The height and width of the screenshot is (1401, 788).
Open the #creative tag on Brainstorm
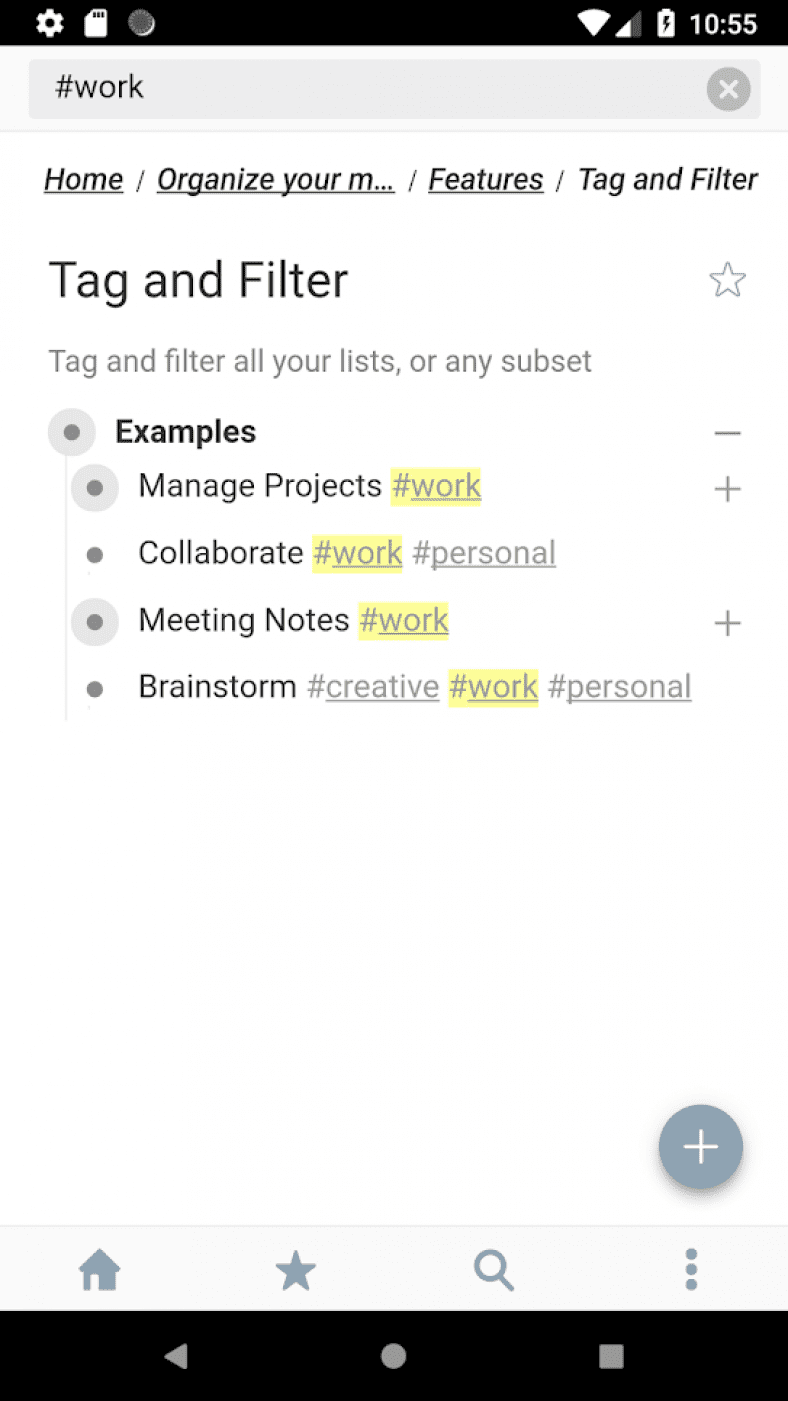pos(372,687)
